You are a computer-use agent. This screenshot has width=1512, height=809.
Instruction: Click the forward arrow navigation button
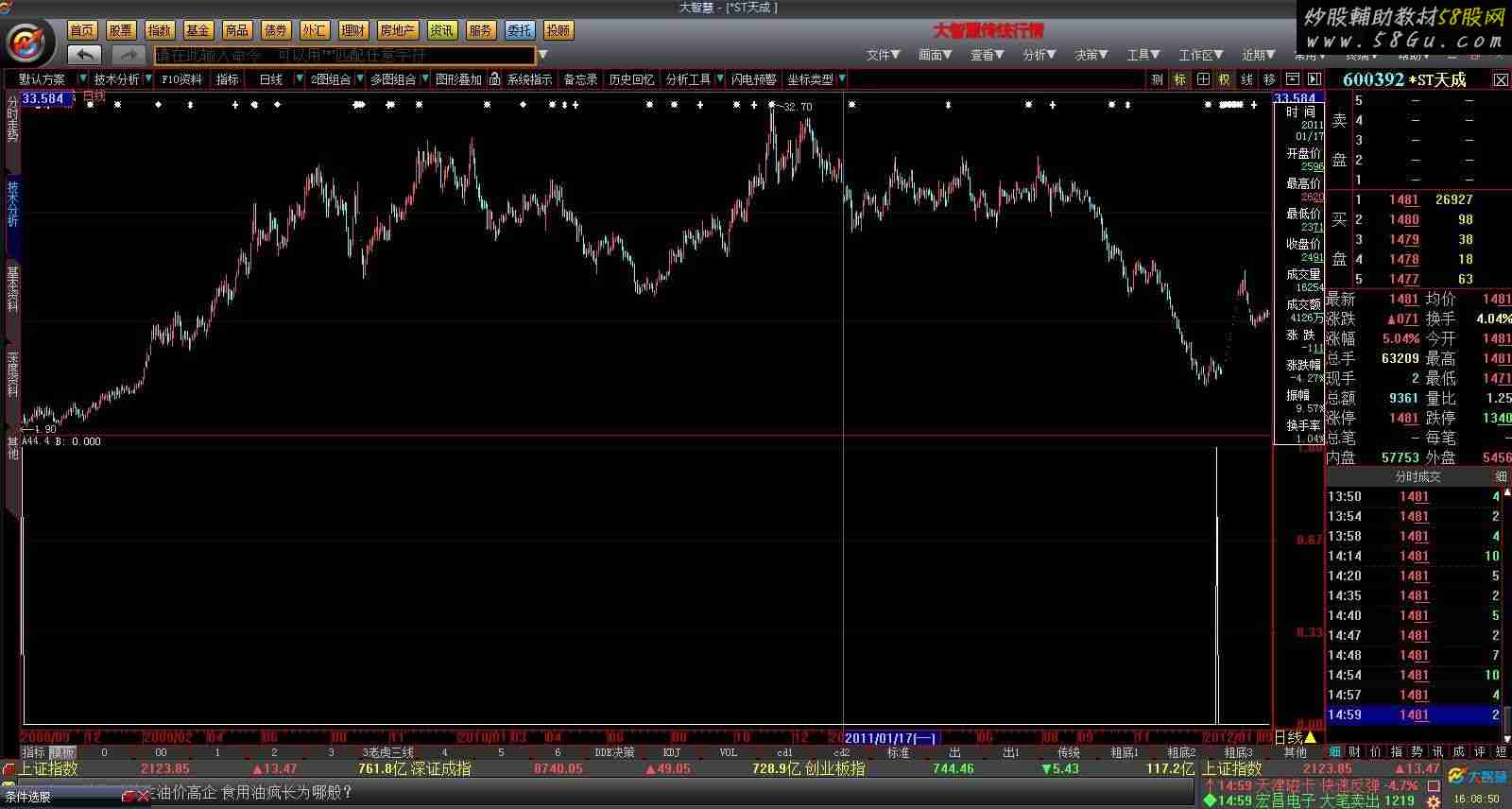tap(129, 56)
